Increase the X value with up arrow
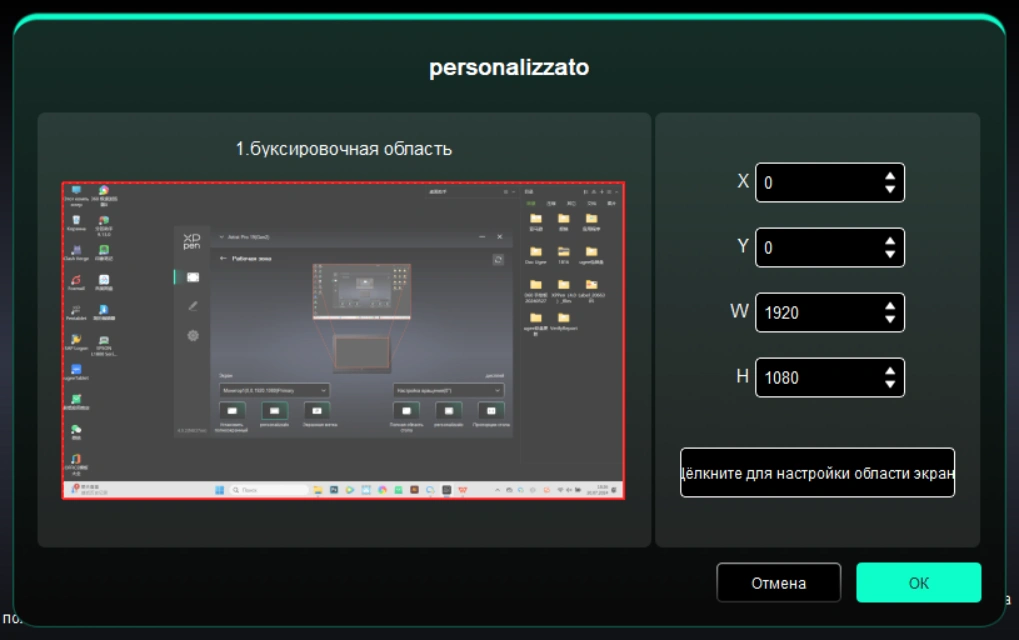 (x=889, y=176)
